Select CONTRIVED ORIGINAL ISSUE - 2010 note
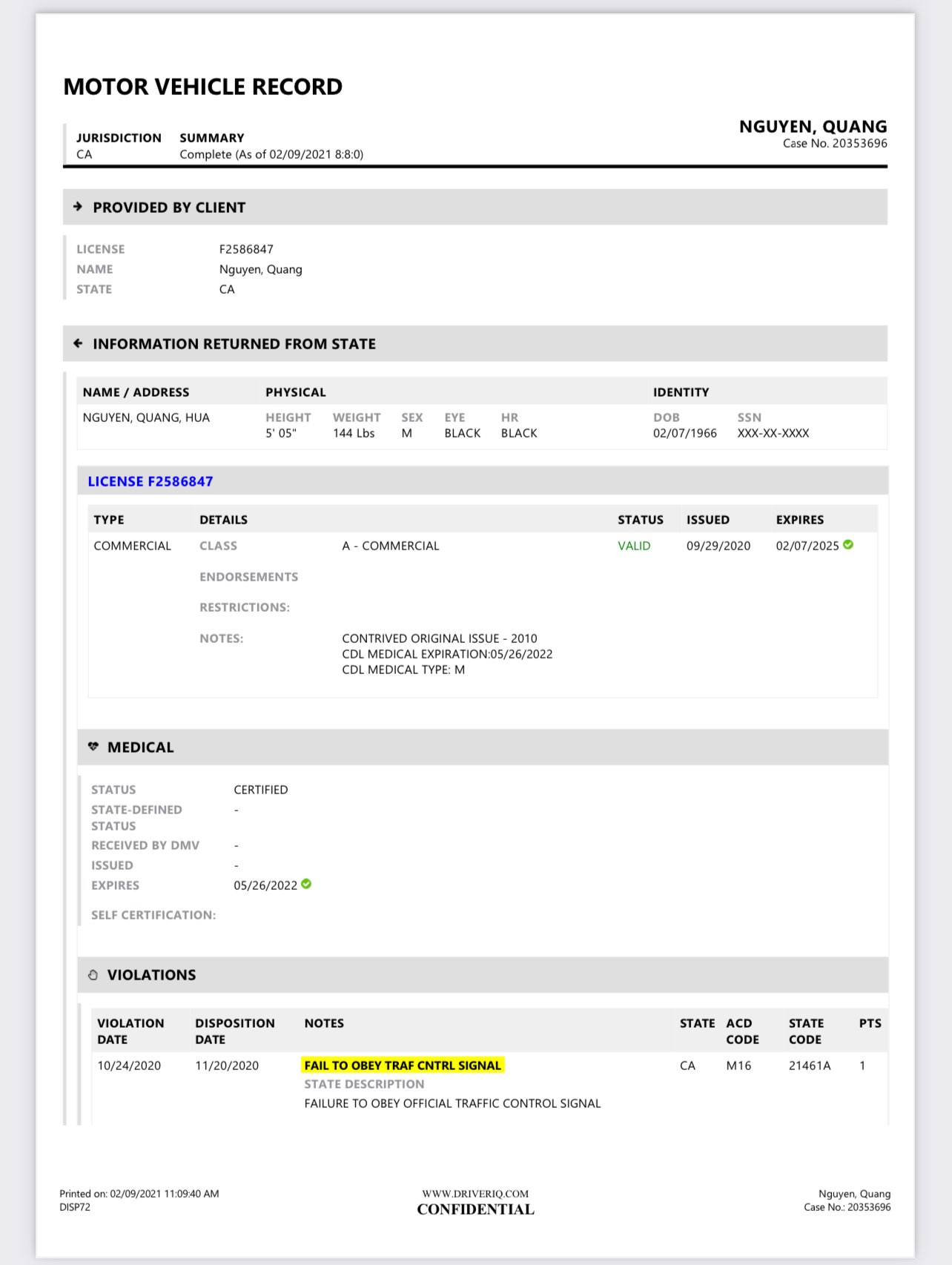 click(440, 638)
